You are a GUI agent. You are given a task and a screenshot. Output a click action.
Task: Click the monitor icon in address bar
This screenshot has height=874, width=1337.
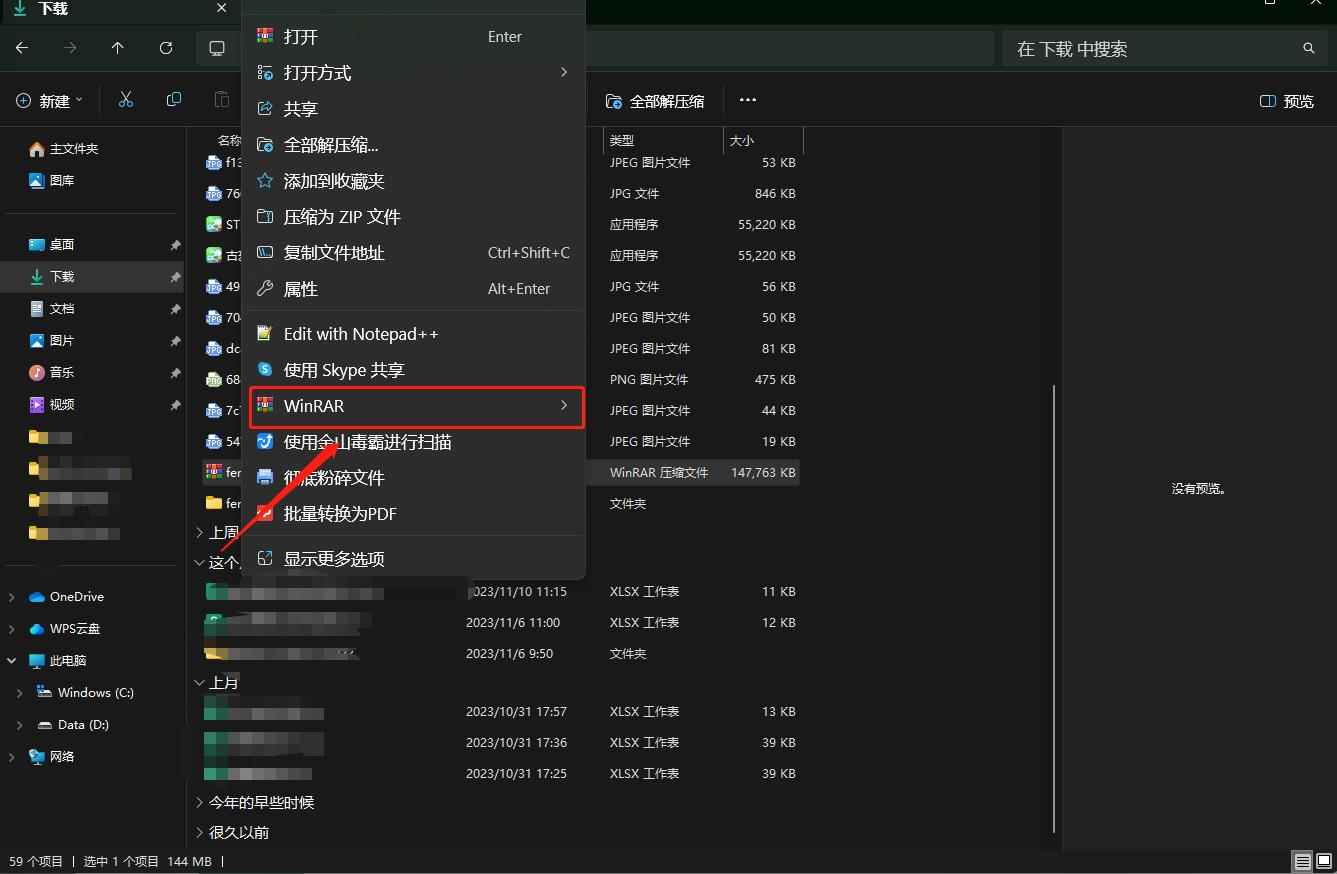click(217, 48)
